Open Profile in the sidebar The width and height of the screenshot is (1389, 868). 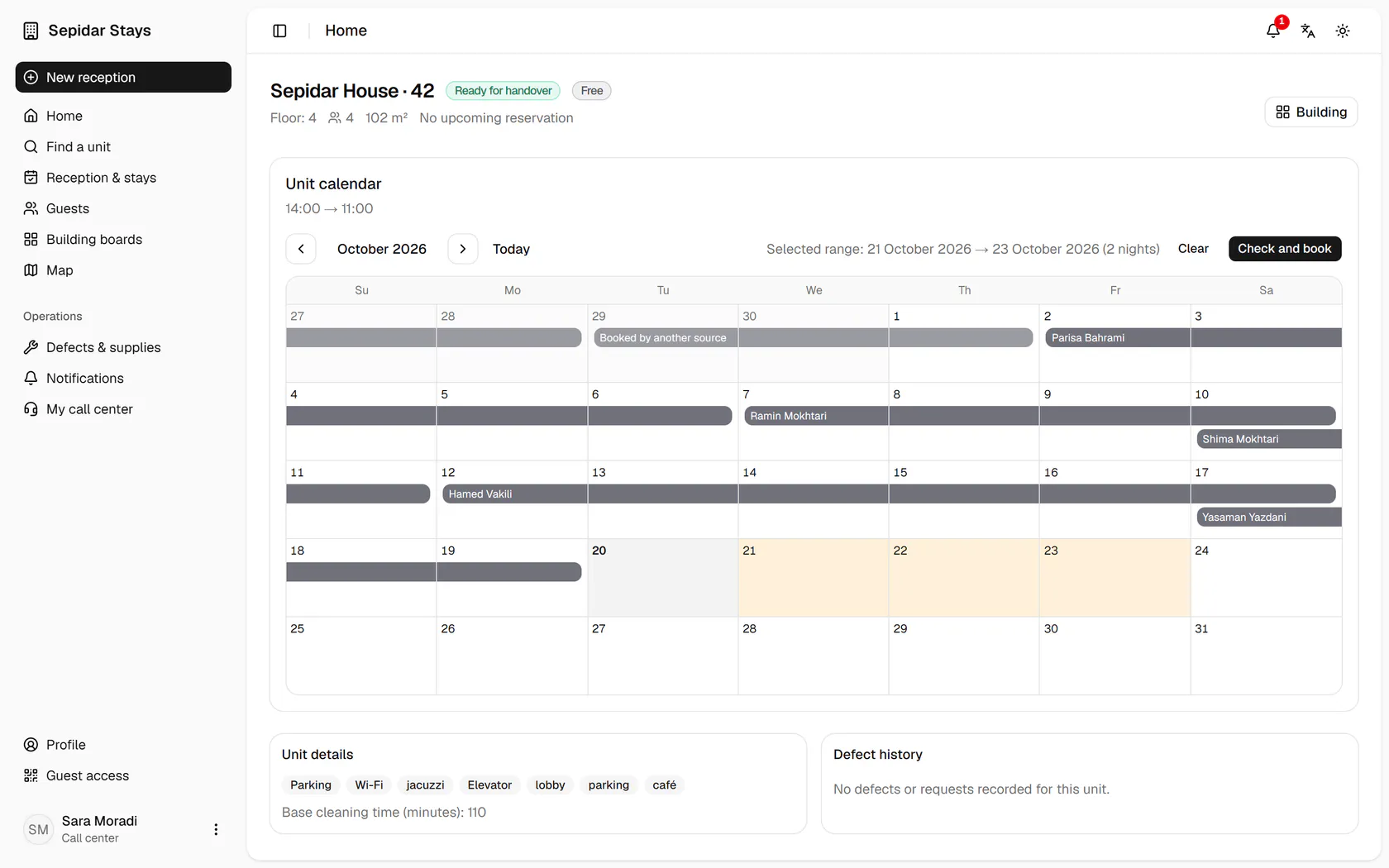click(x=123, y=745)
